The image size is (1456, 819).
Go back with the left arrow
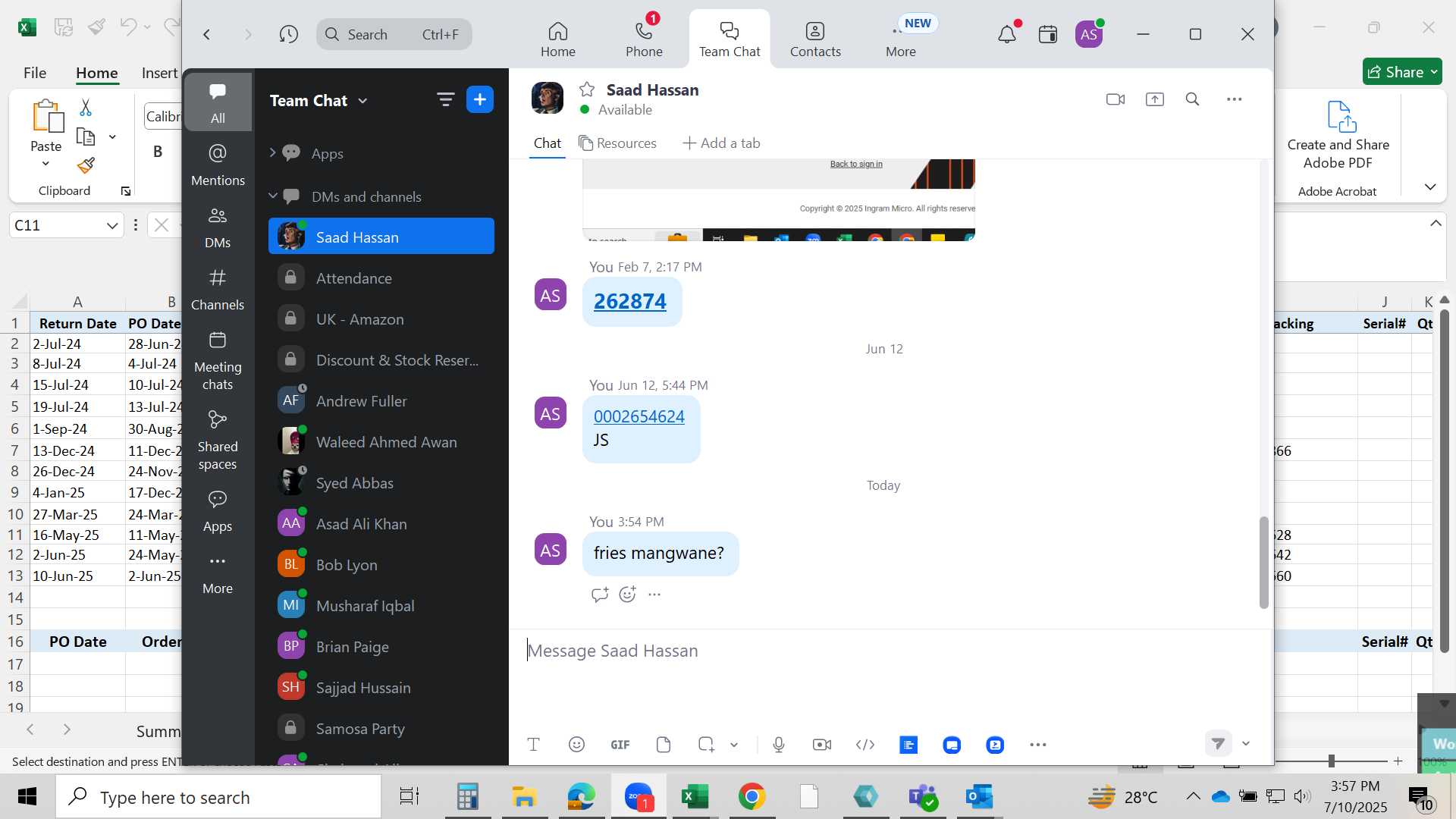coord(206,34)
